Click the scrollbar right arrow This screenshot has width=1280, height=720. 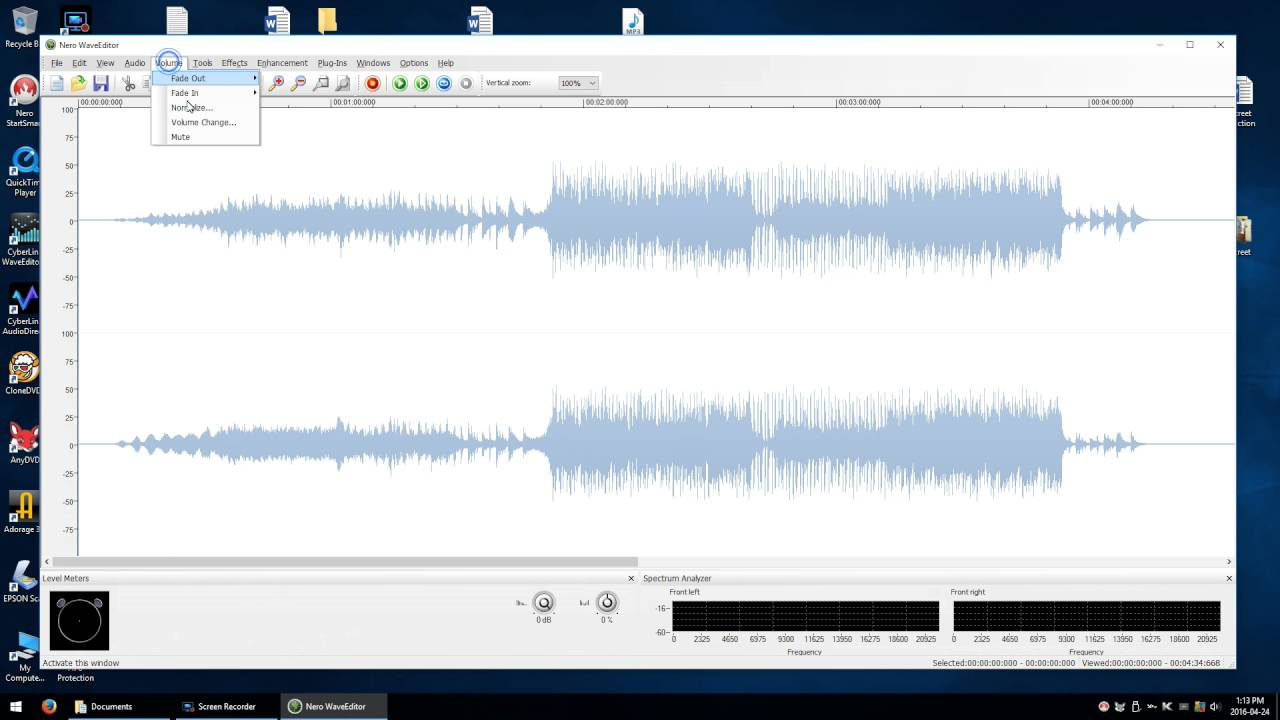[x=1229, y=562]
